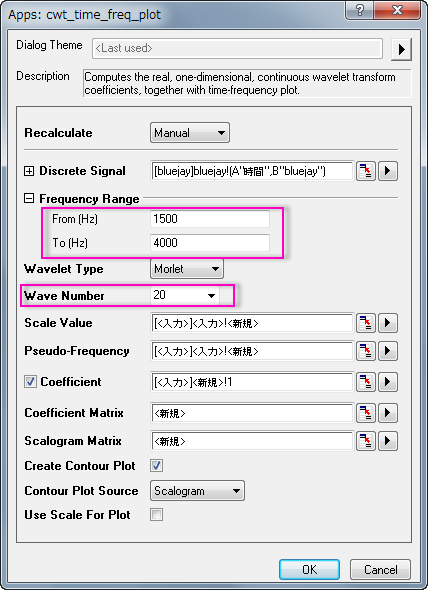The image size is (428, 590).
Task: Pick the range selector icon for Scale Value
Action: (x=366, y=323)
